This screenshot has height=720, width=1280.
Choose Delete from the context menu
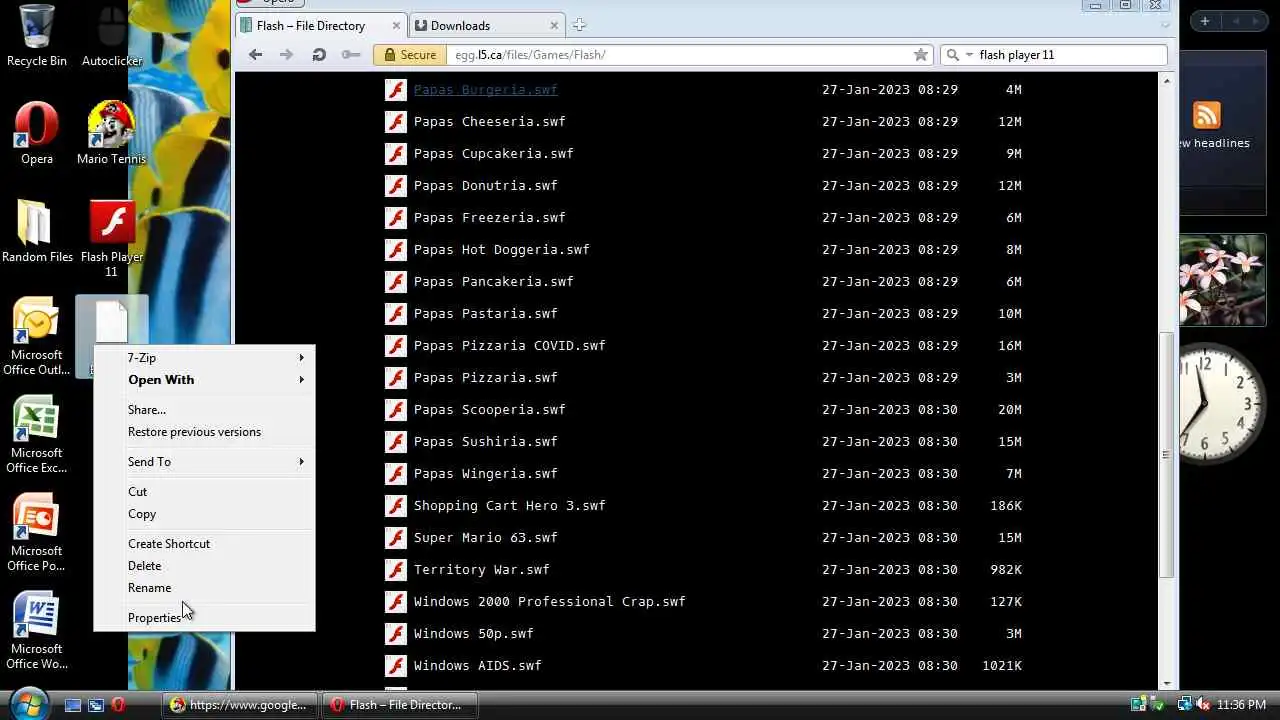click(x=204, y=565)
